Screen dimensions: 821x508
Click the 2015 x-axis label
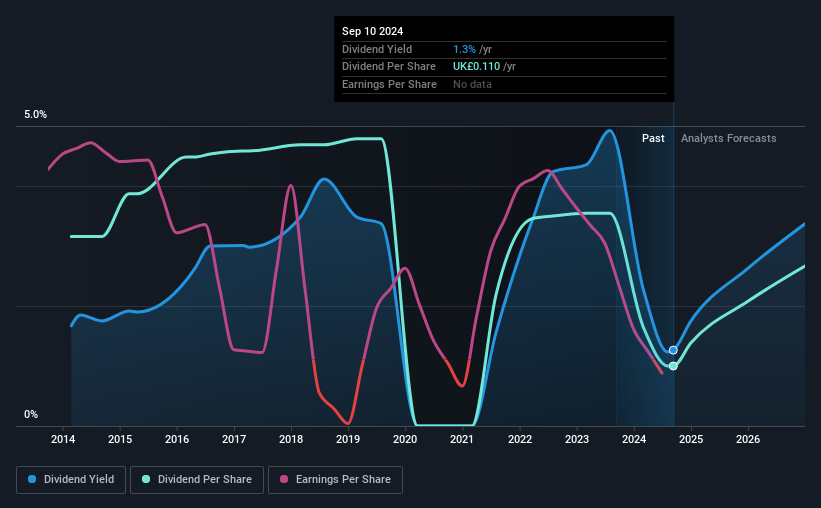click(120, 439)
